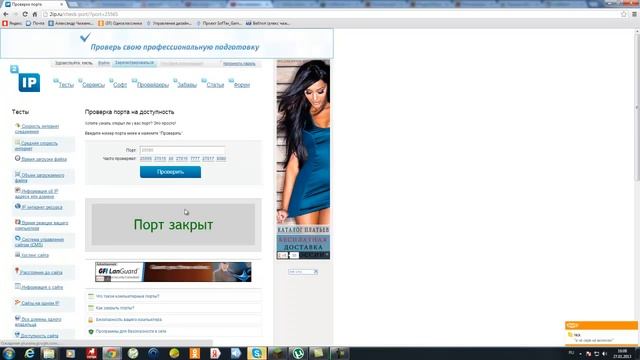Screen dimensions: 640x360
Task: Open Средняя скорость интернет link
Action: point(36,146)
